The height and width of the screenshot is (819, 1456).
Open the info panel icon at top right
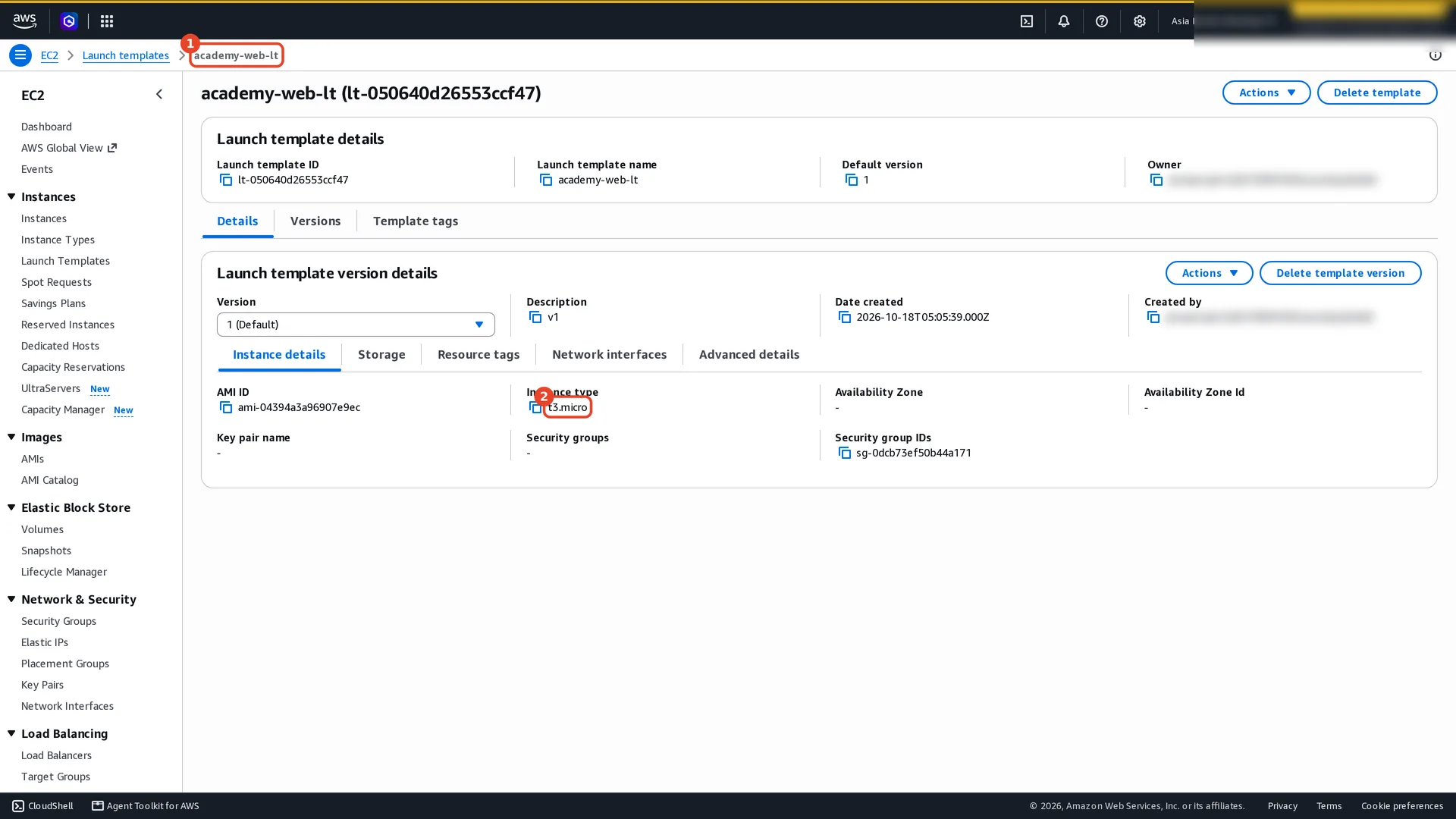click(x=1435, y=55)
